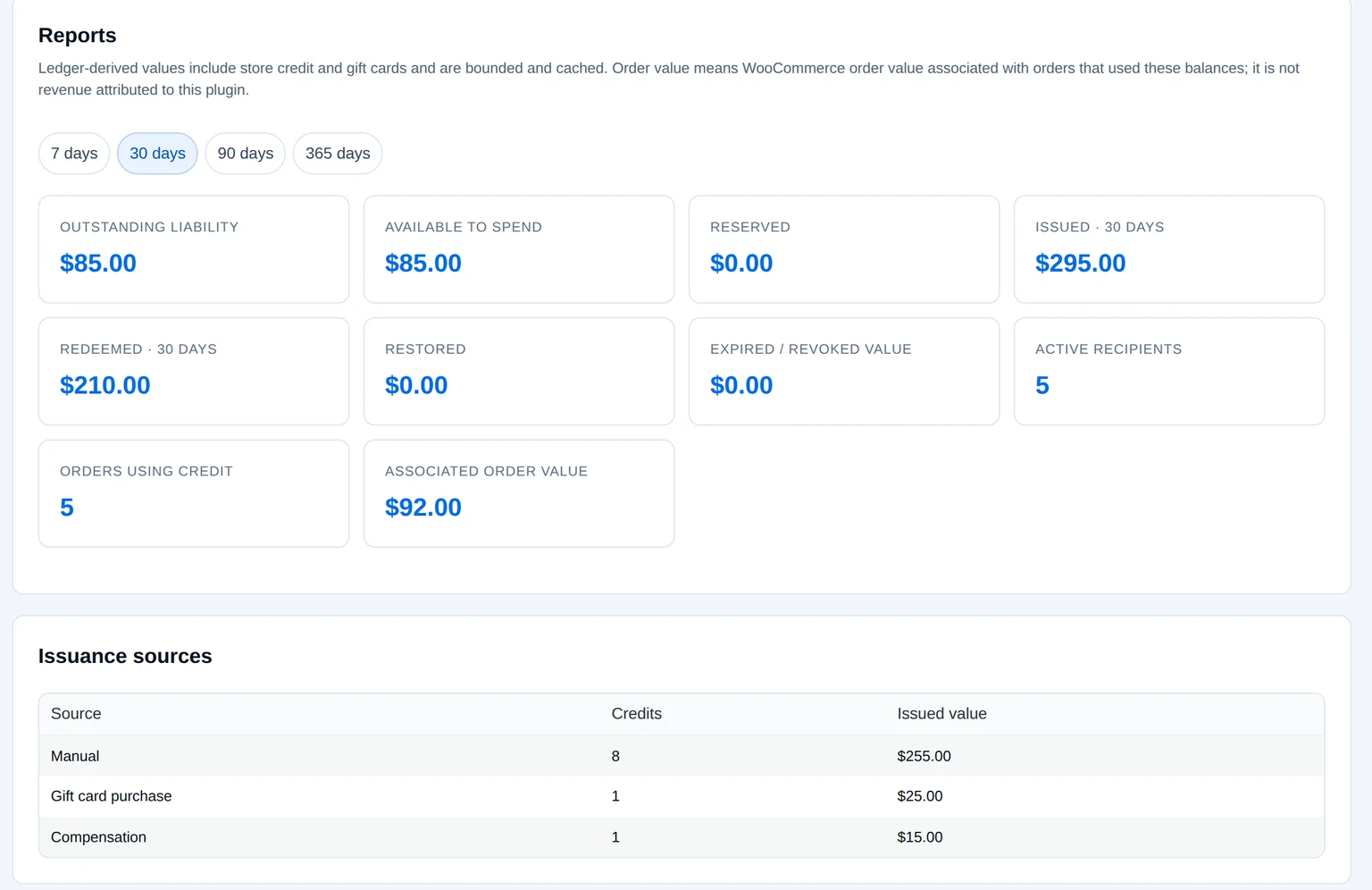Click the Manual credits count 8
The width and height of the screenshot is (1372, 890).
tap(615, 756)
